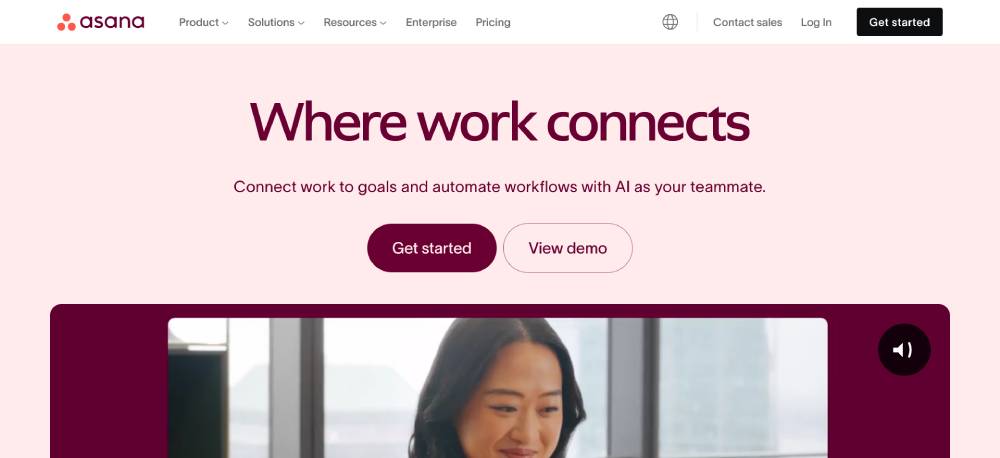Click the "Where work connects" headline

(x=499, y=122)
